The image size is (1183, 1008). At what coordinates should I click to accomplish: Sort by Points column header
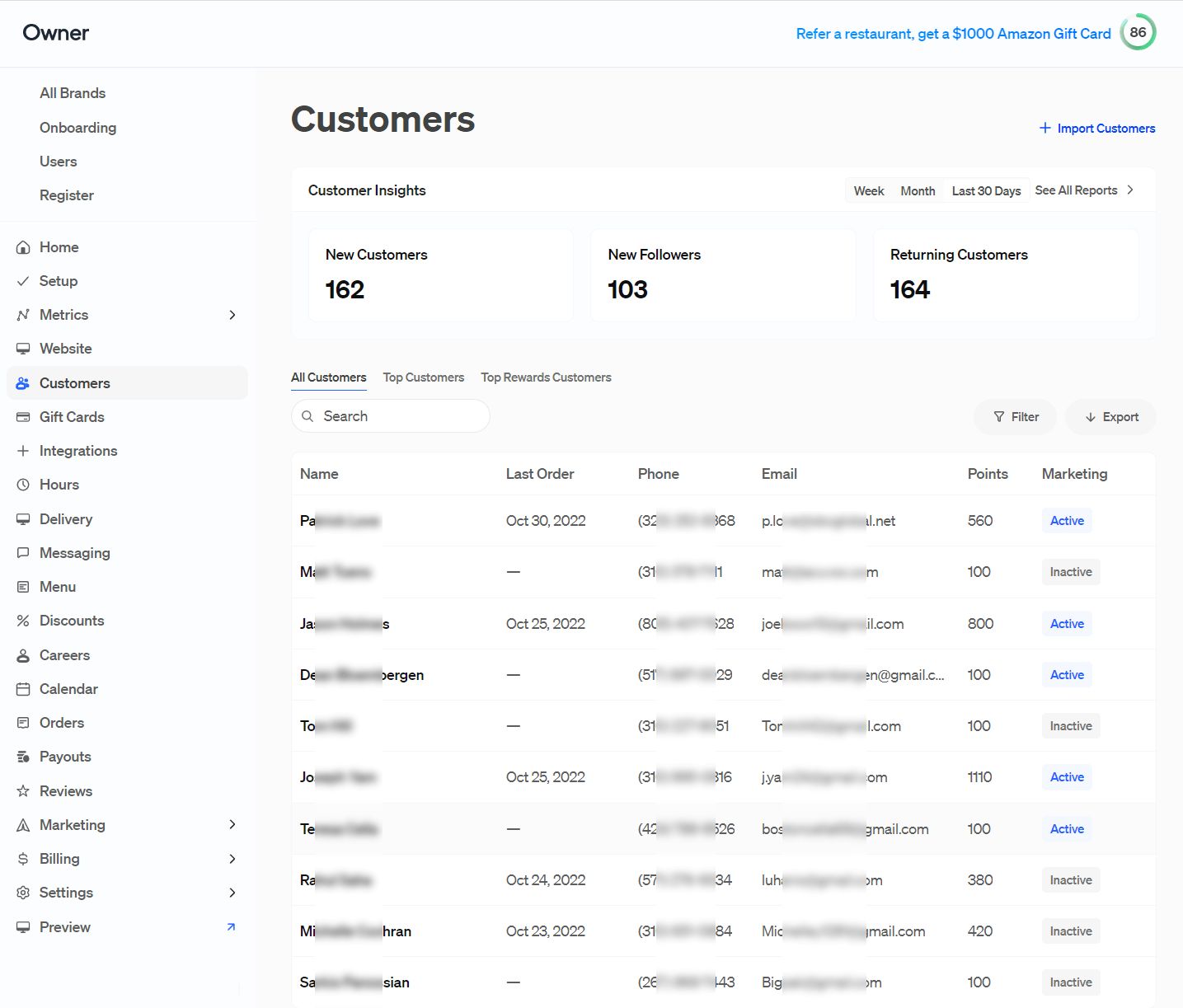988,474
